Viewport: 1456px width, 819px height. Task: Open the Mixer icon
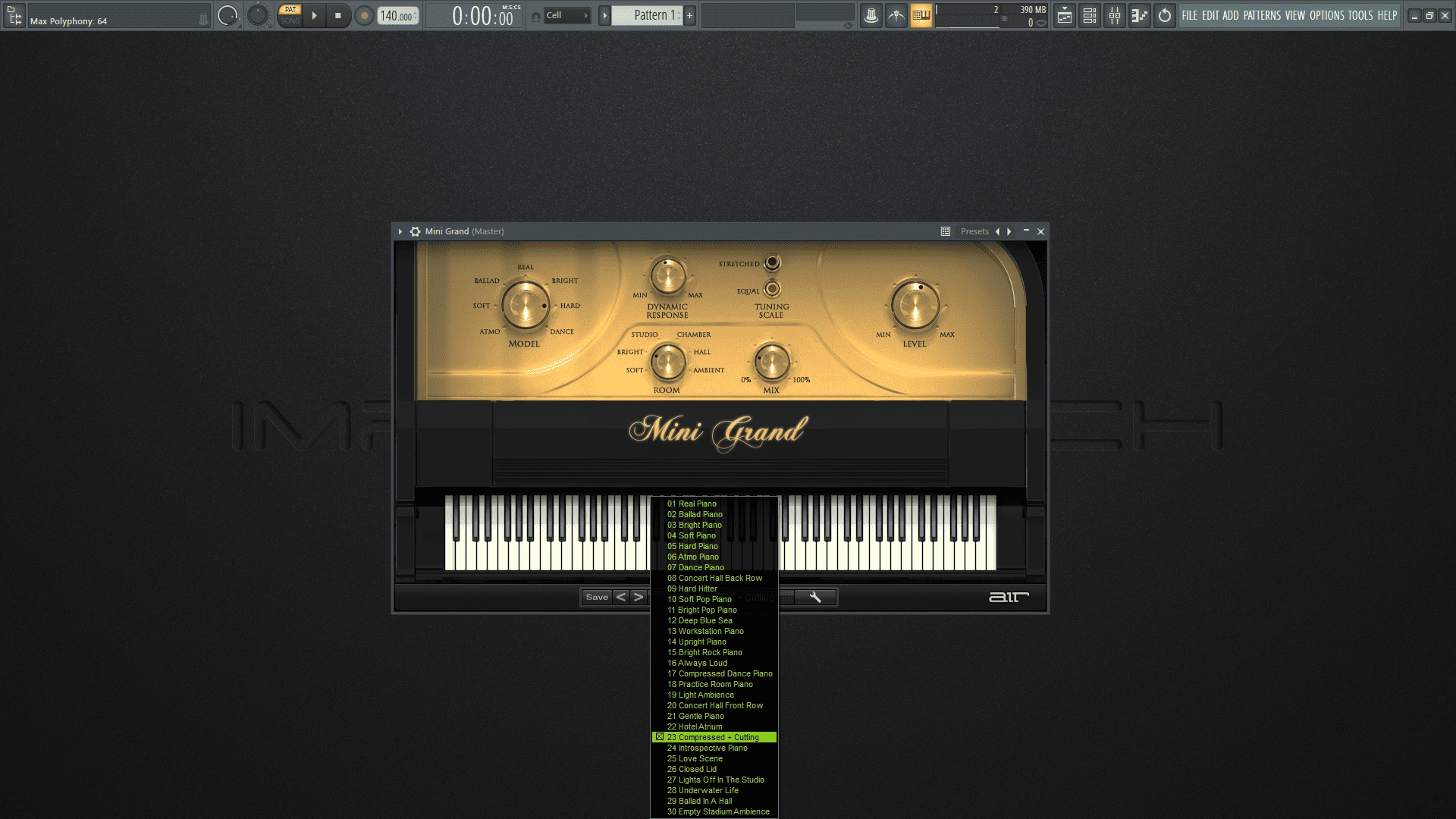pyautogui.click(x=1115, y=15)
